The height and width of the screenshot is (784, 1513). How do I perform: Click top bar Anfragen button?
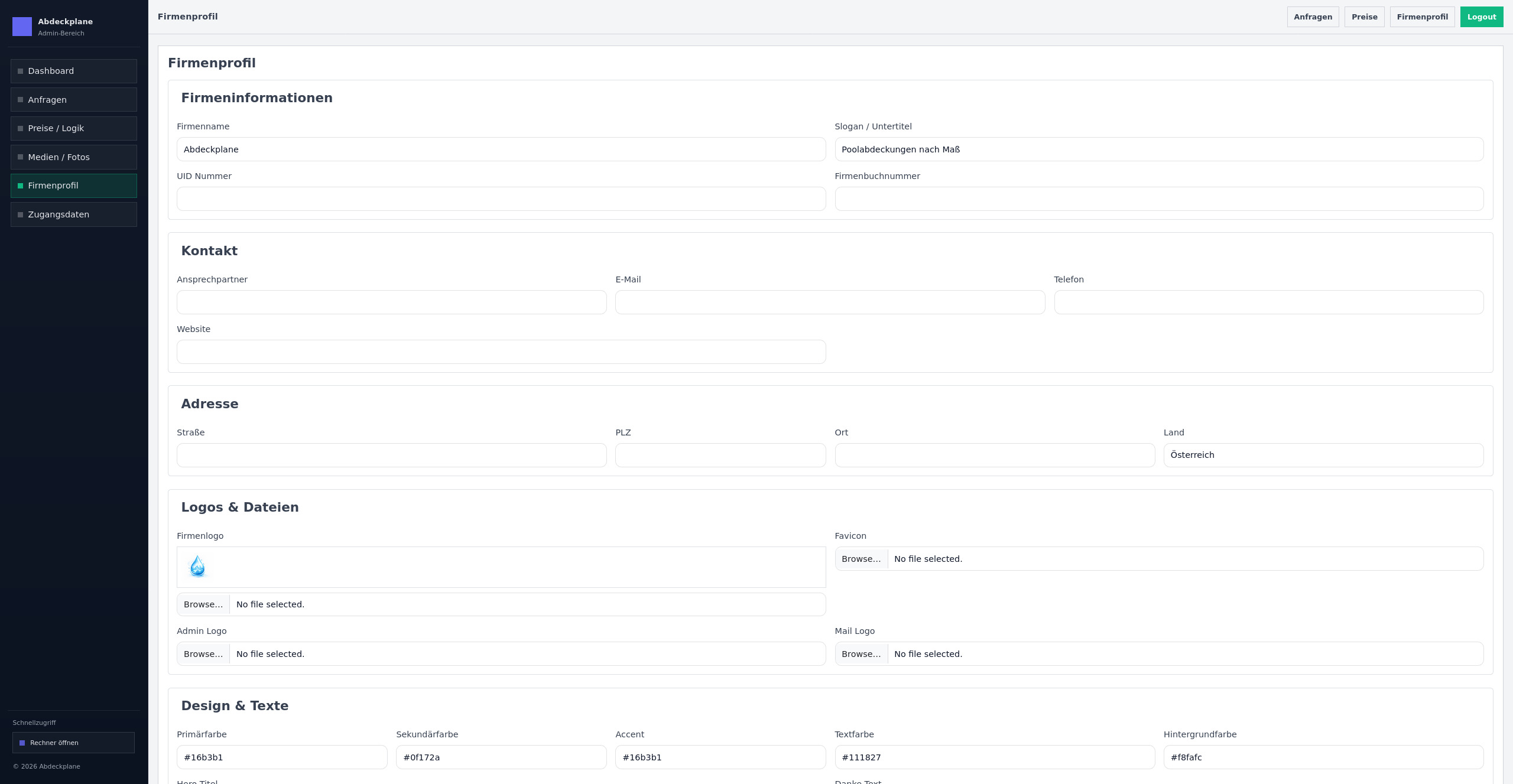tap(1313, 17)
